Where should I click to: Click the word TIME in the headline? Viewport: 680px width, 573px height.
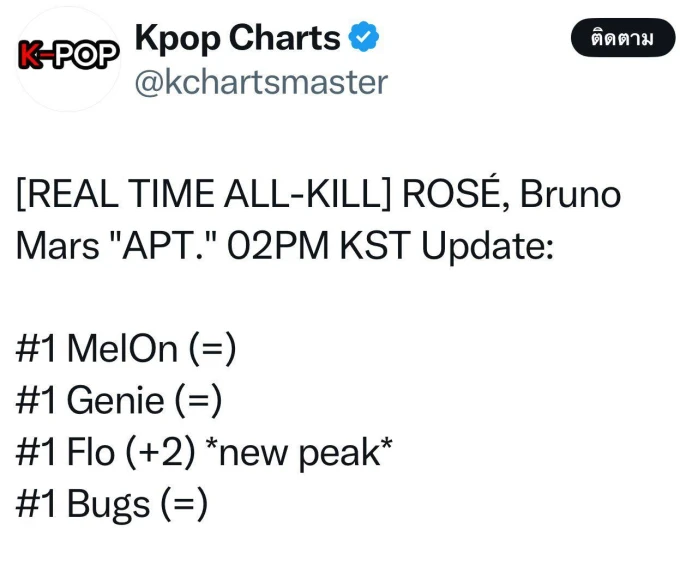tap(171, 193)
